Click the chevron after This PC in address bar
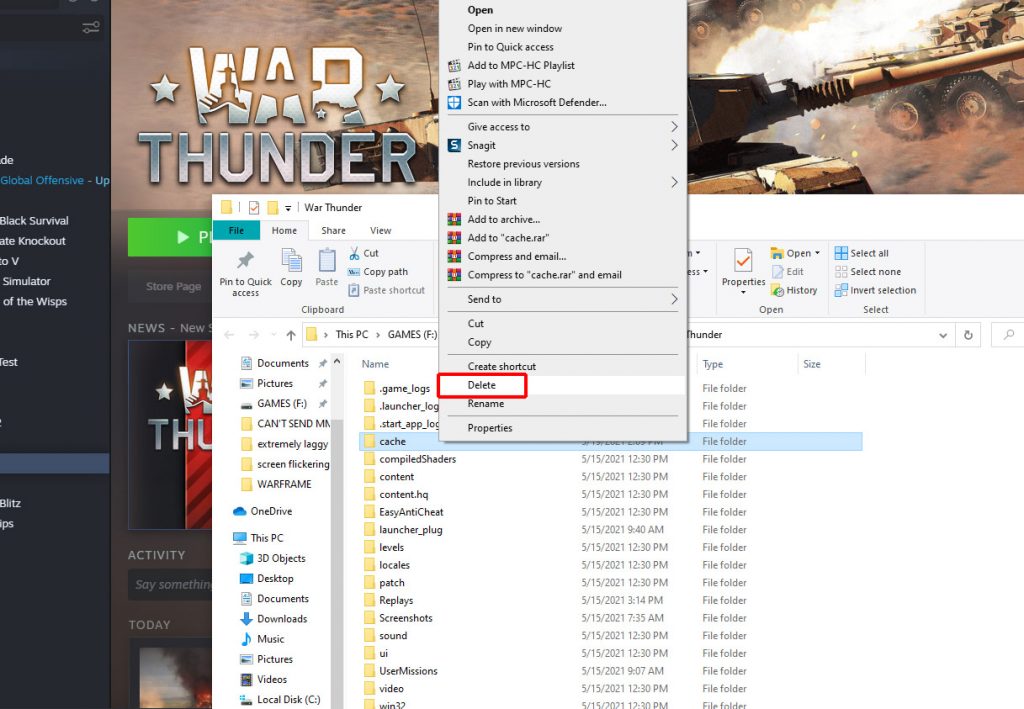 [377, 335]
